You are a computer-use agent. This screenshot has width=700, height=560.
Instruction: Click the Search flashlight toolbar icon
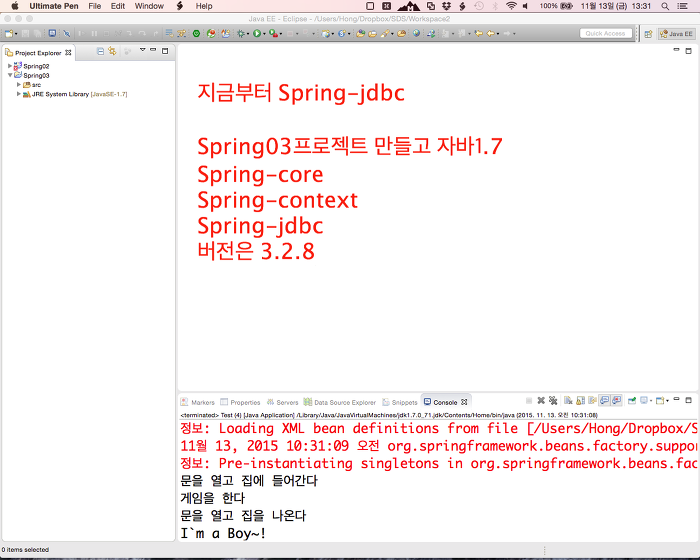point(385,33)
